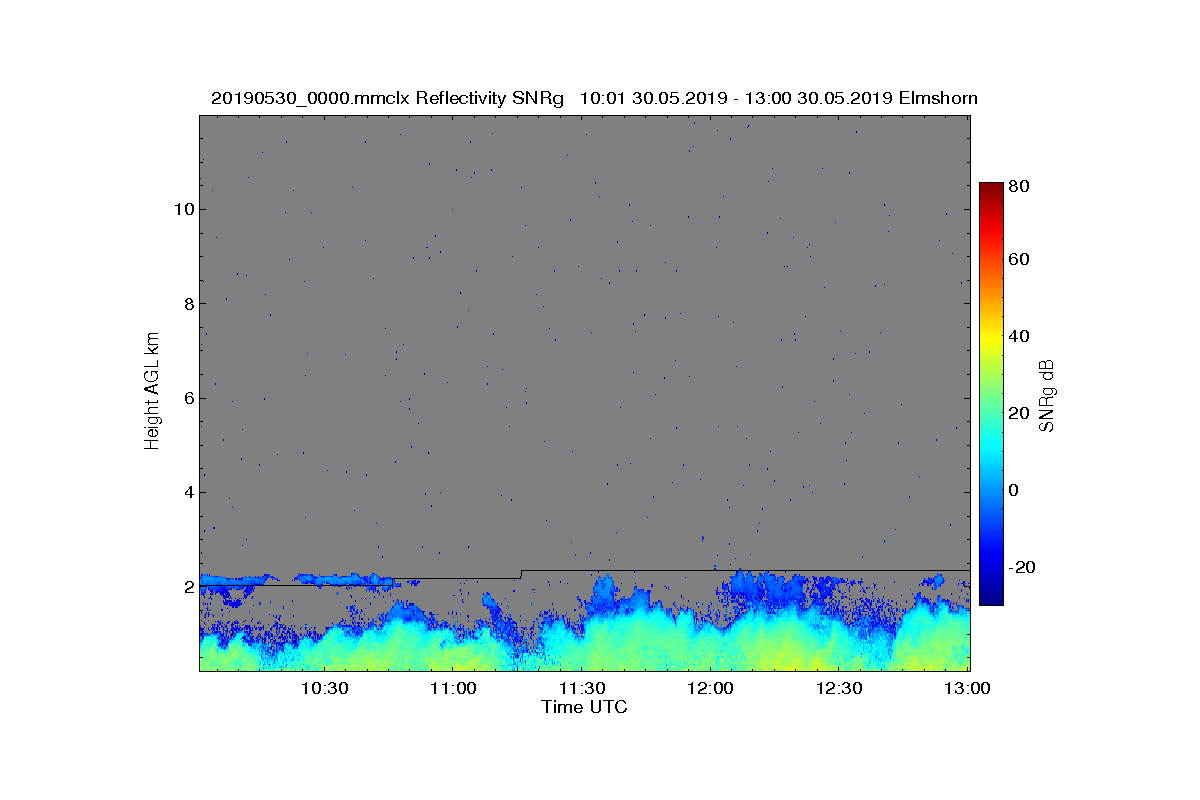Screen dimensions: 1200x800
Task: Click the height tick label 4
Action: pyautogui.click(x=187, y=492)
